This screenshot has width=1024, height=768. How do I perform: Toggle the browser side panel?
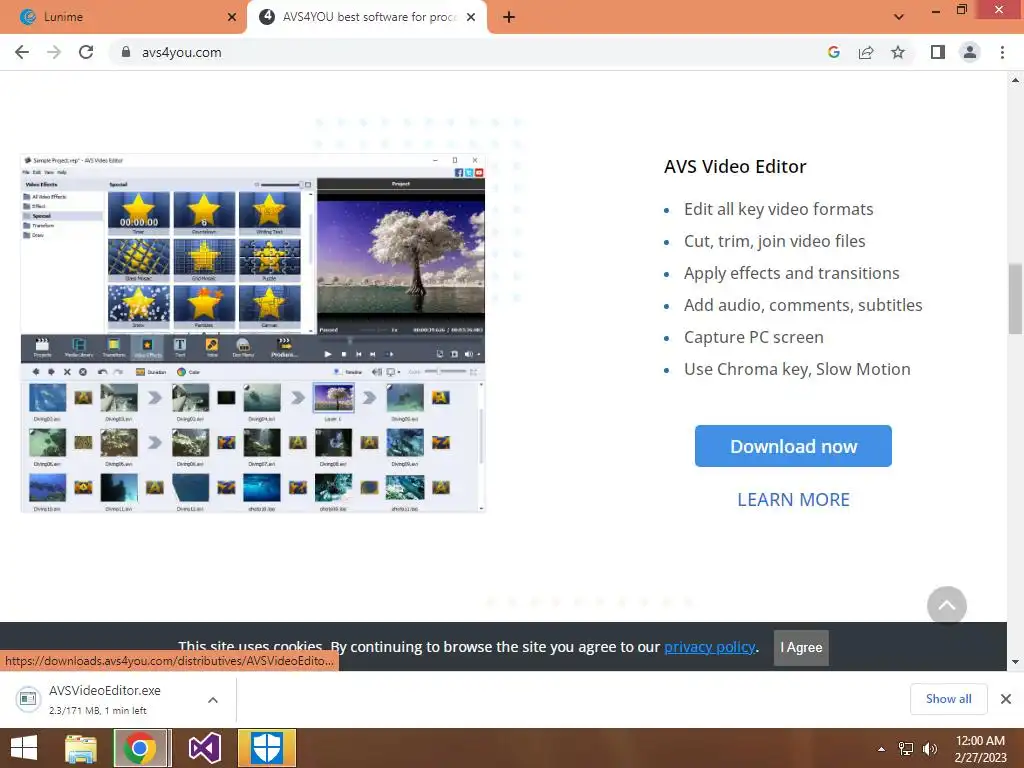938,52
